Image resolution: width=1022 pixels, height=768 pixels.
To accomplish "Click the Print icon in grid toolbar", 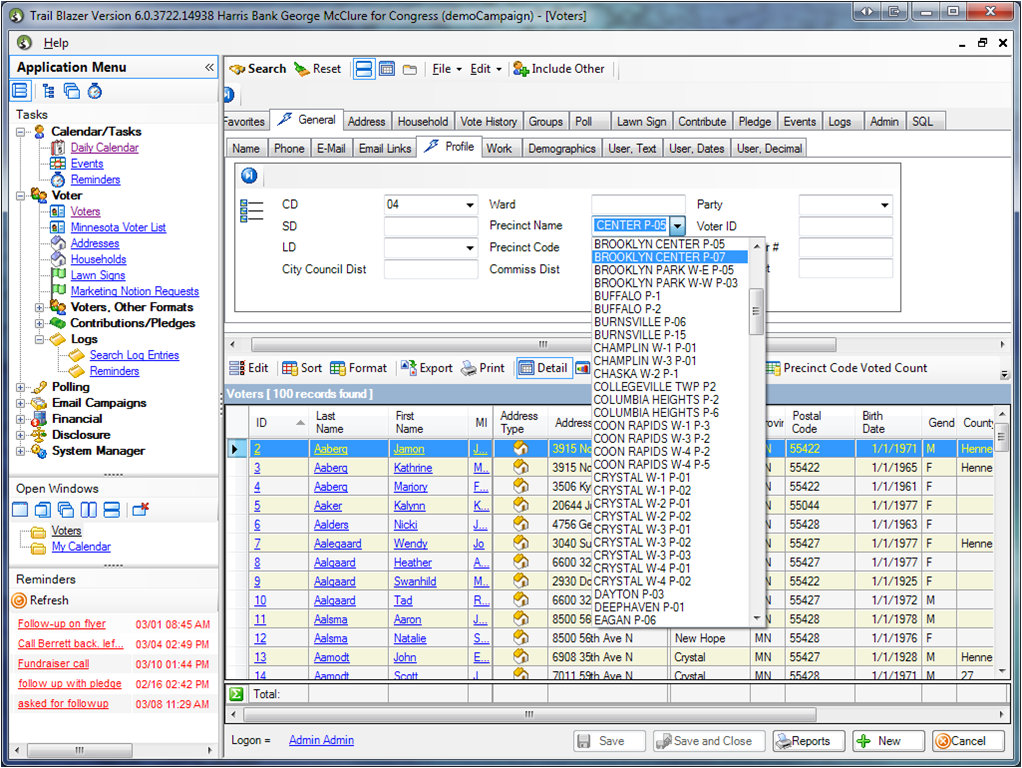I will (469, 368).
